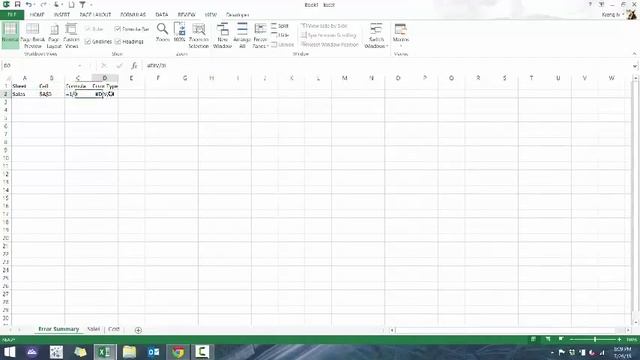
Task: Open Freeze Panes dropdown
Action: [x=260, y=36]
